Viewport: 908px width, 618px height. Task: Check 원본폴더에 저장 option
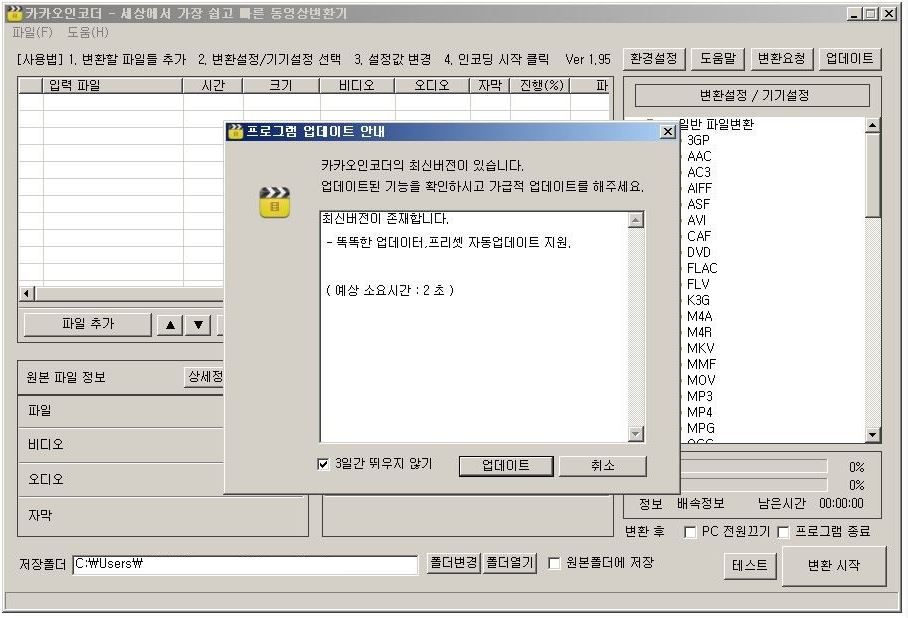(x=554, y=563)
